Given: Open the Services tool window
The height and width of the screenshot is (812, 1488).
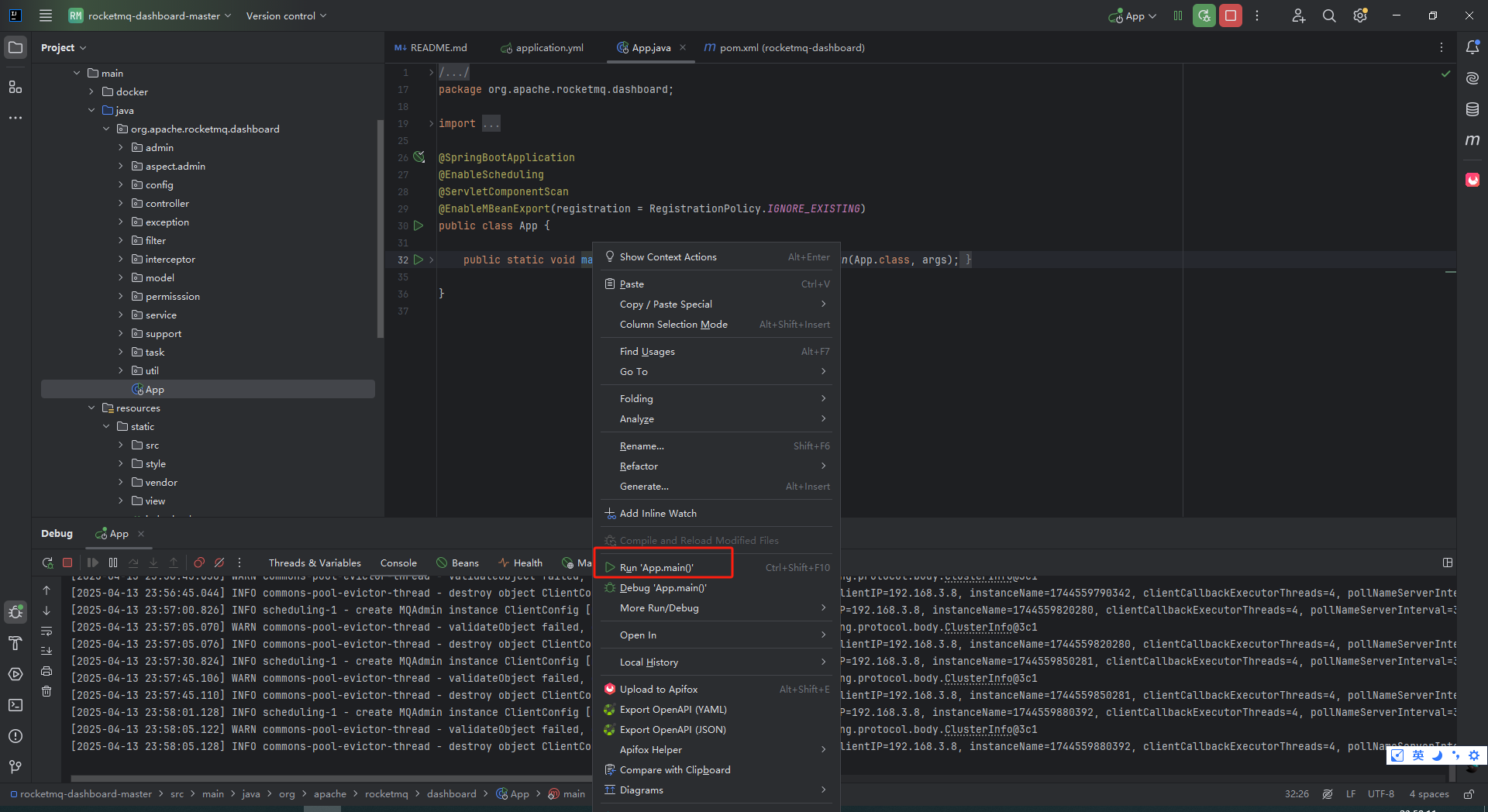Looking at the screenshot, I should click(x=15, y=674).
